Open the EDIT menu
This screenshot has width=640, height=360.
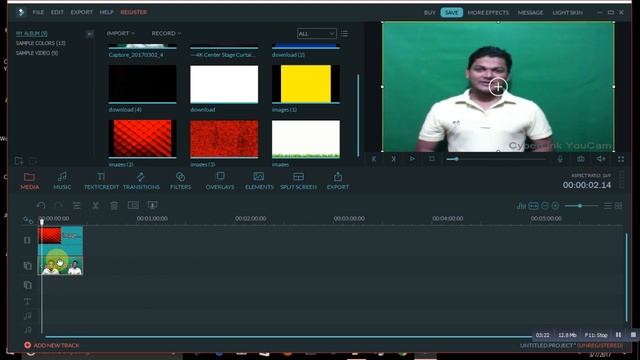[57, 12]
